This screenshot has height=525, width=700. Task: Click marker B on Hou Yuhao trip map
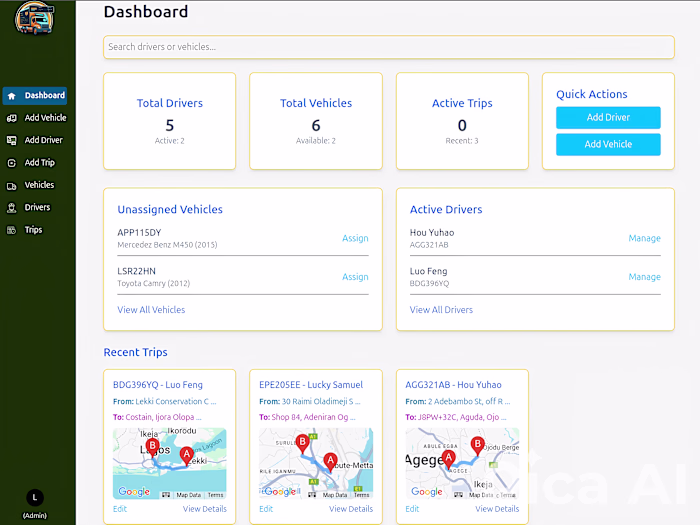[478, 445]
